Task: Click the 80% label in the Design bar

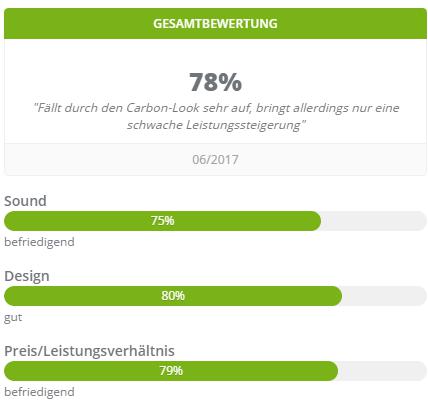Action: click(x=173, y=295)
